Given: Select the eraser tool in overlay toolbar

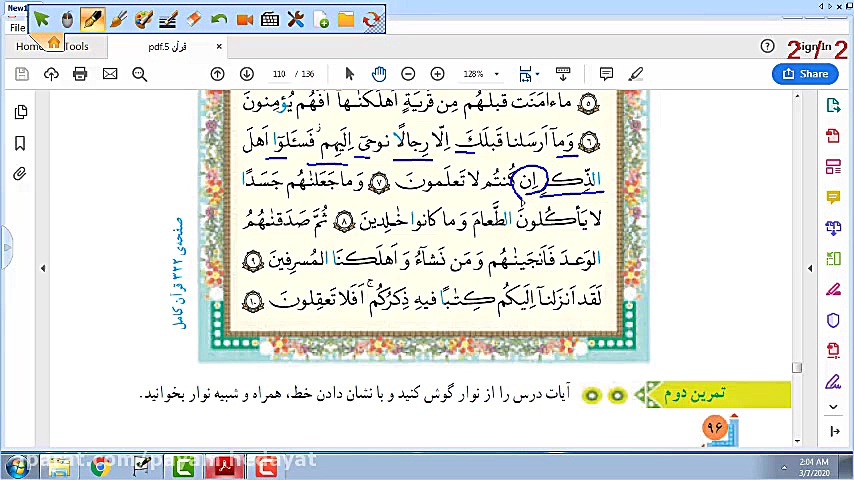Looking at the screenshot, I should tap(194, 20).
